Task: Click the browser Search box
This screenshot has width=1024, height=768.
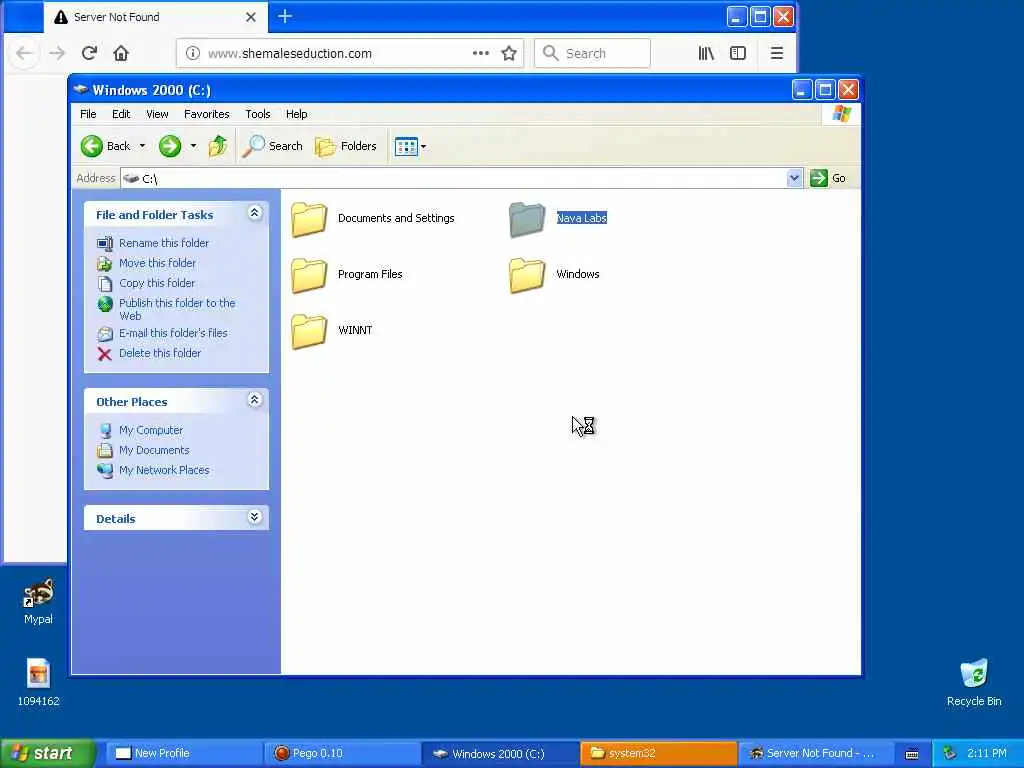Action: tap(592, 53)
